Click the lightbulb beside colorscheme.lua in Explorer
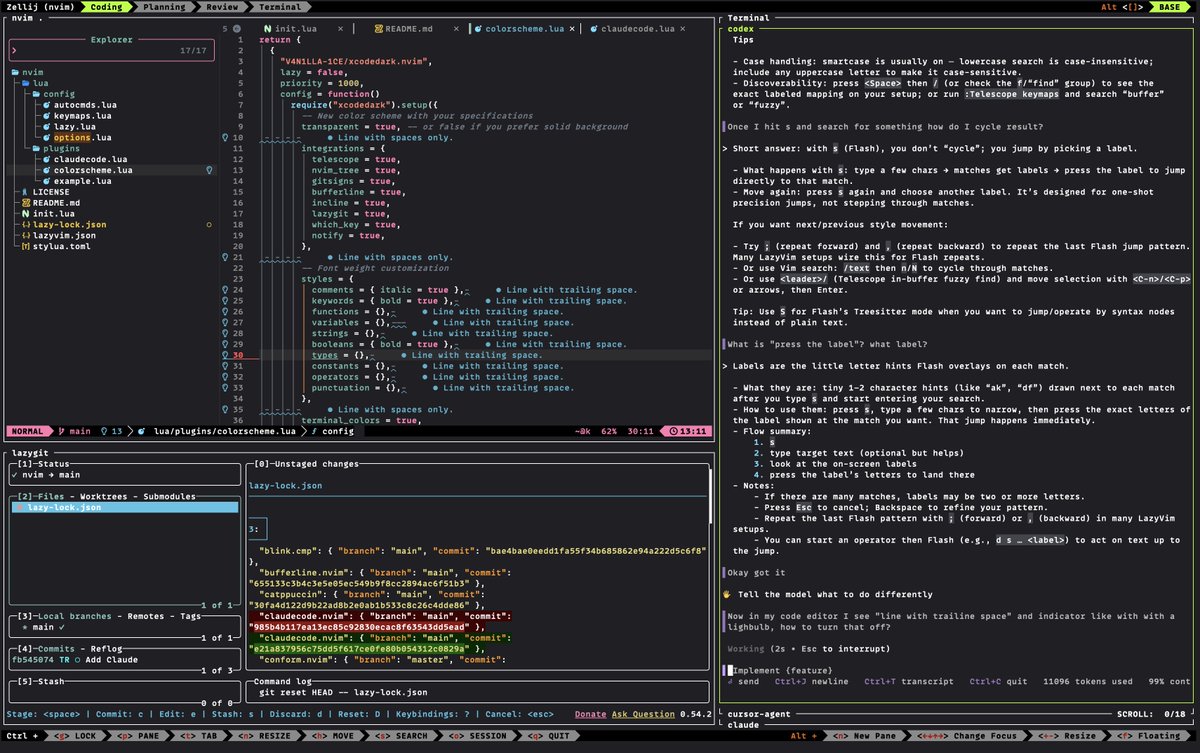The image size is (1200, 753). [x=208, y=170]
